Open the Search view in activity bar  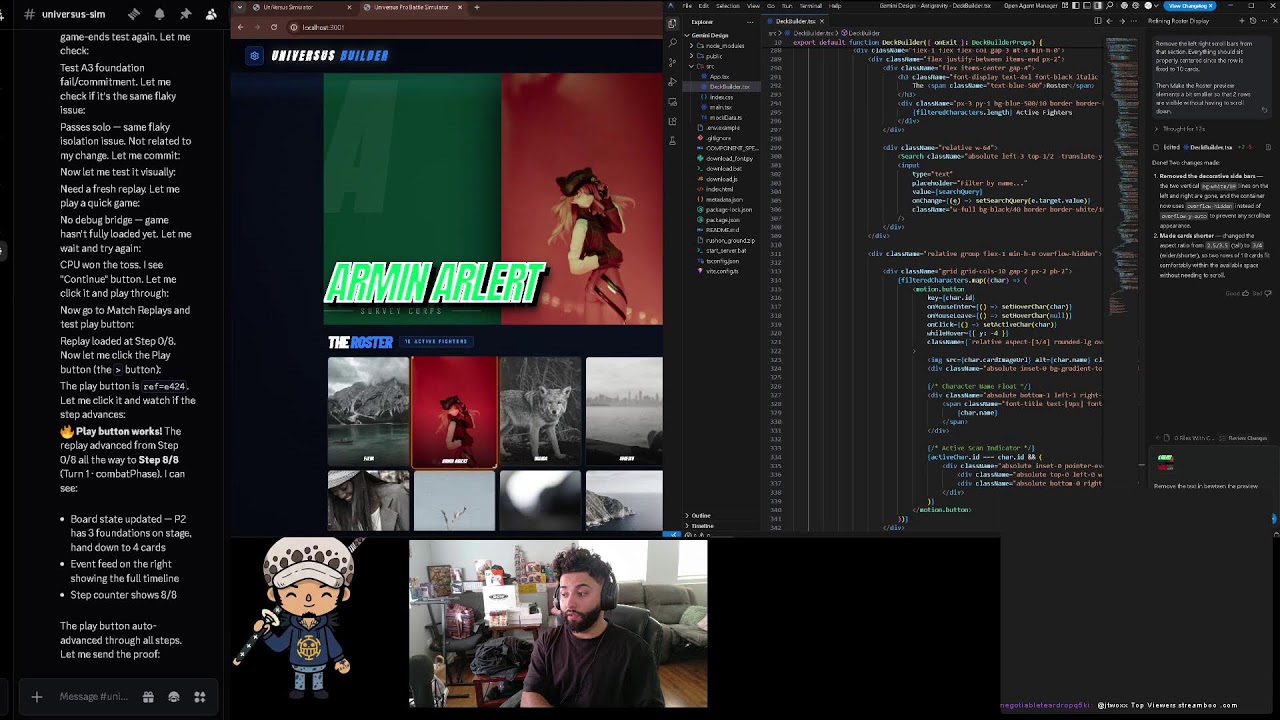(x=672, y=42)
